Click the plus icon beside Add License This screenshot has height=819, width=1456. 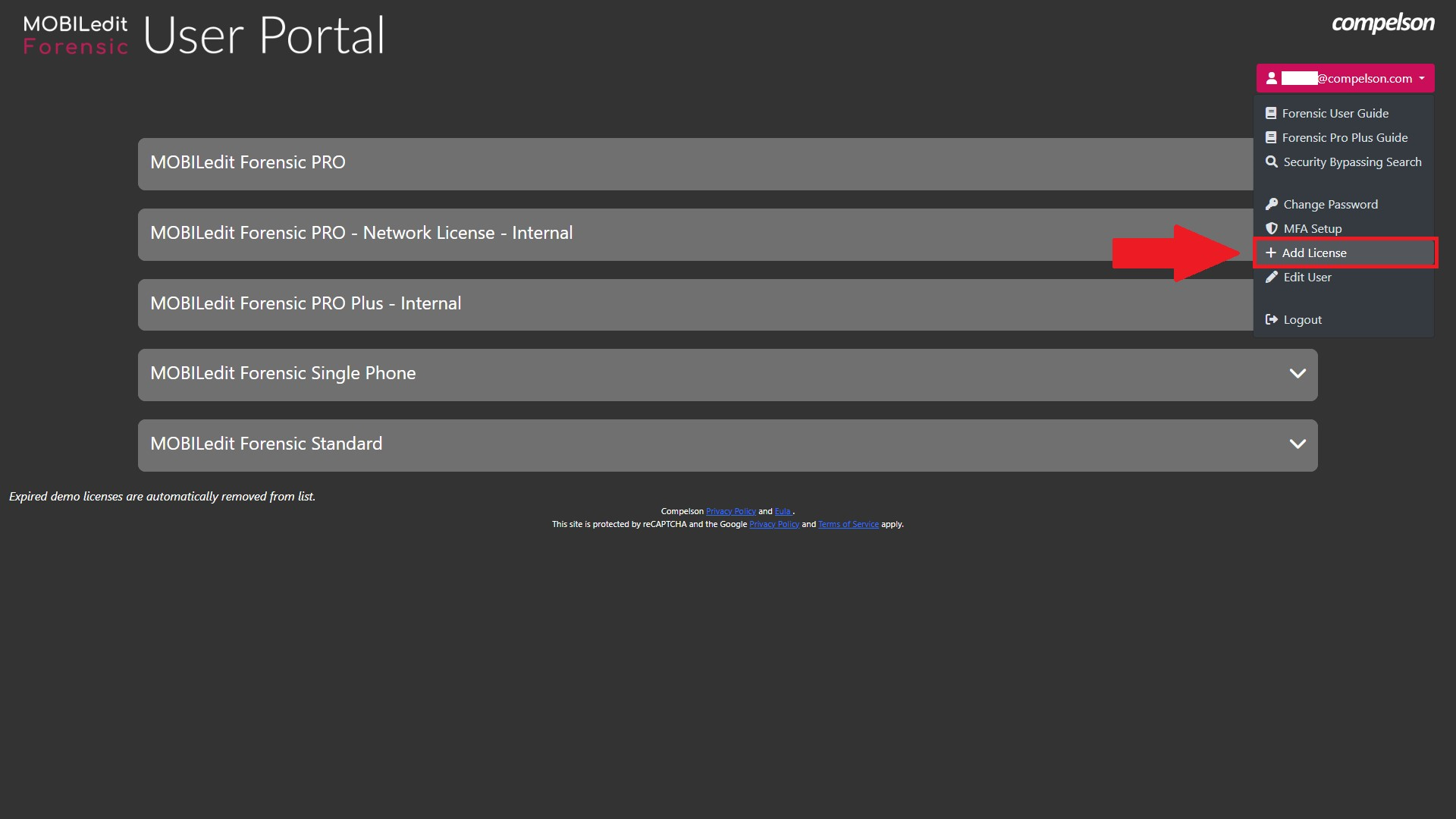pyautogui.click(x=1271, y=253)
